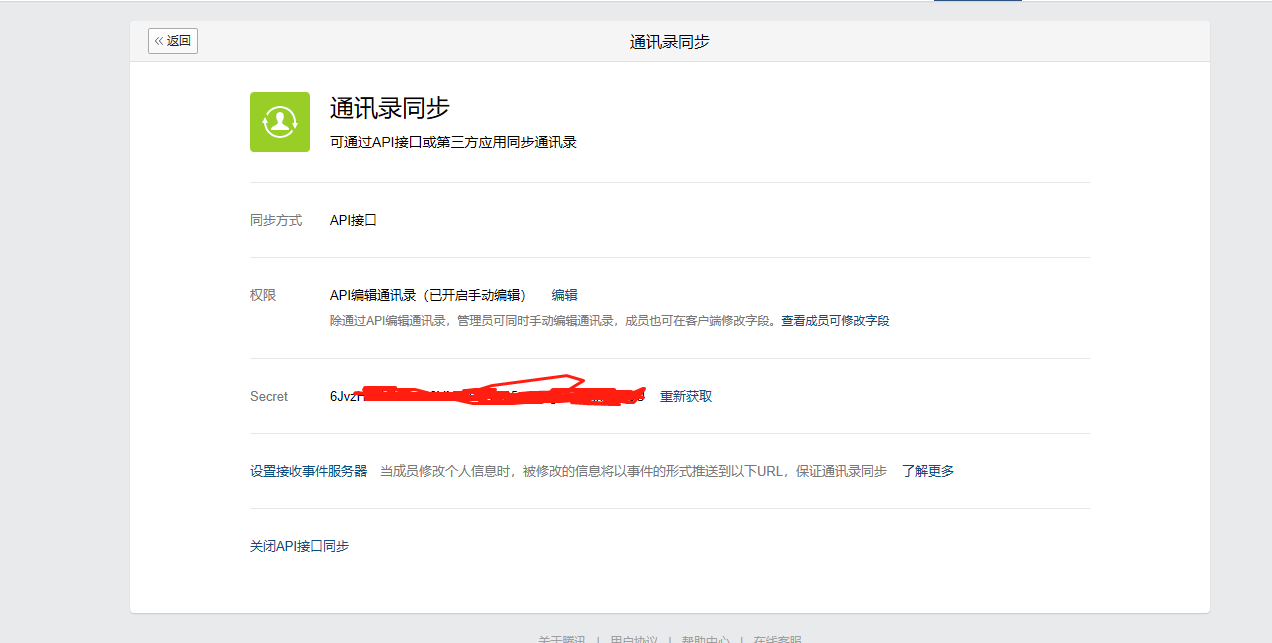Select the API接口 sync method value

[354, 220]
